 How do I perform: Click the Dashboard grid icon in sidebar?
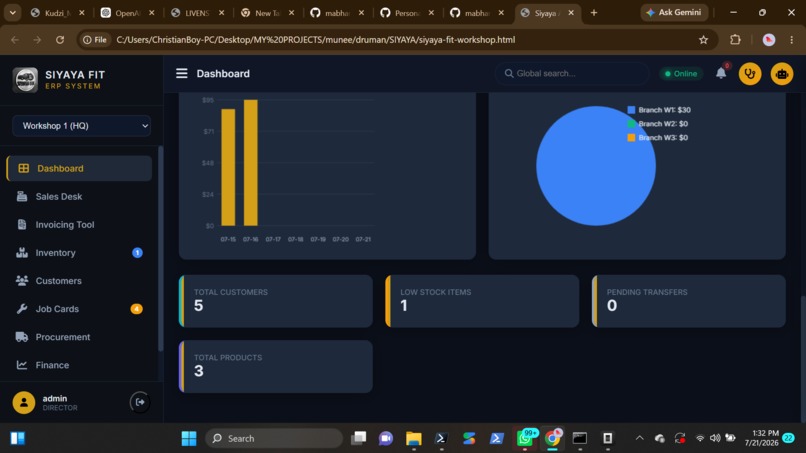tap(24, 168)
